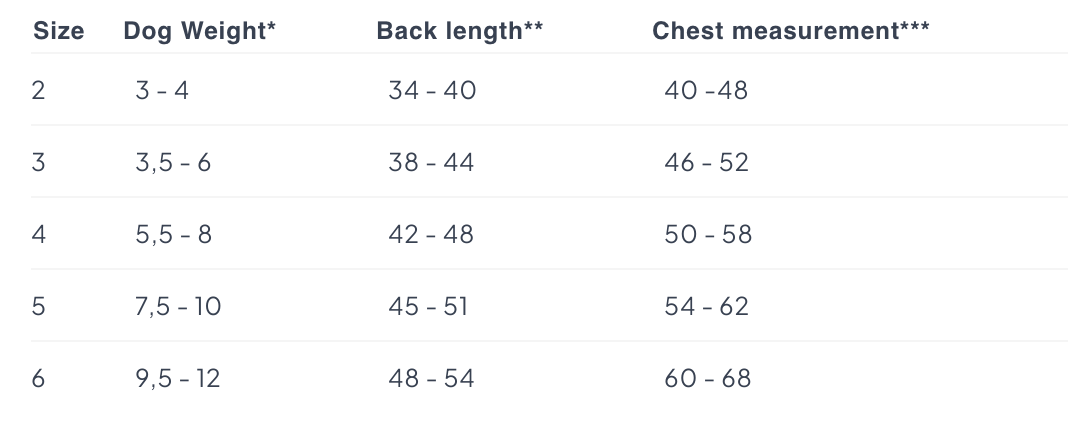Click the chest measurement value 54 - 62

tap(706, 307)
